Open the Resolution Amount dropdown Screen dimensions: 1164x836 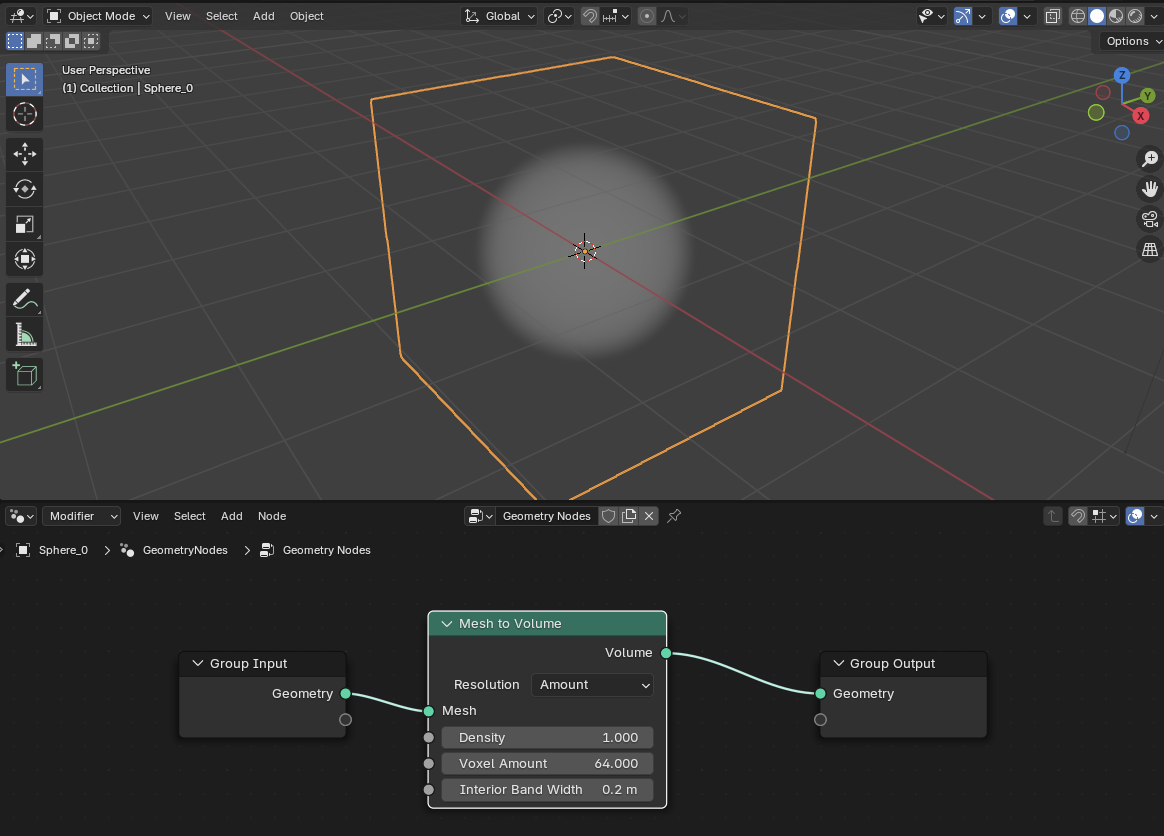[592, 685]
